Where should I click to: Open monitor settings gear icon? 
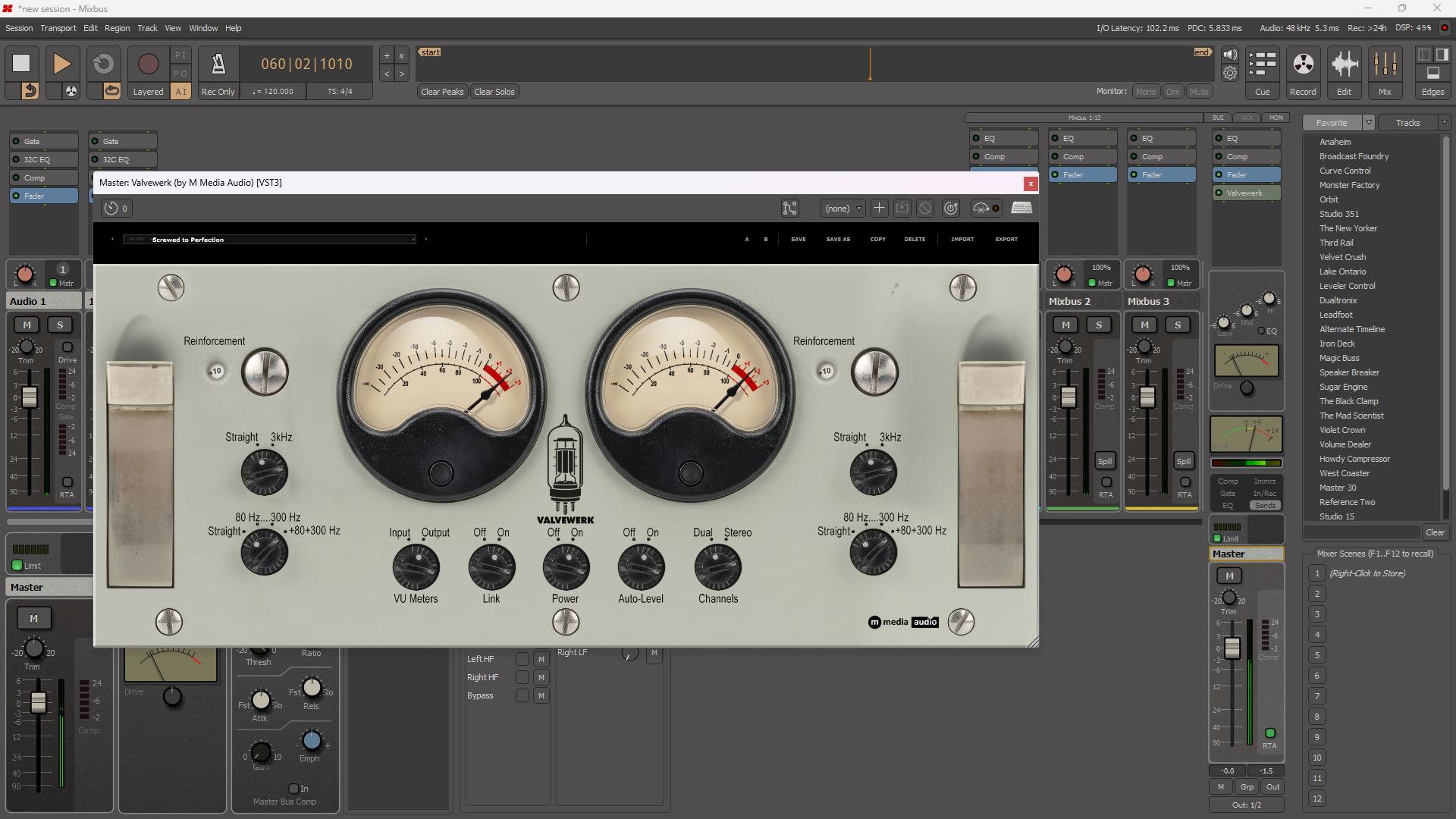point(1230,73)
